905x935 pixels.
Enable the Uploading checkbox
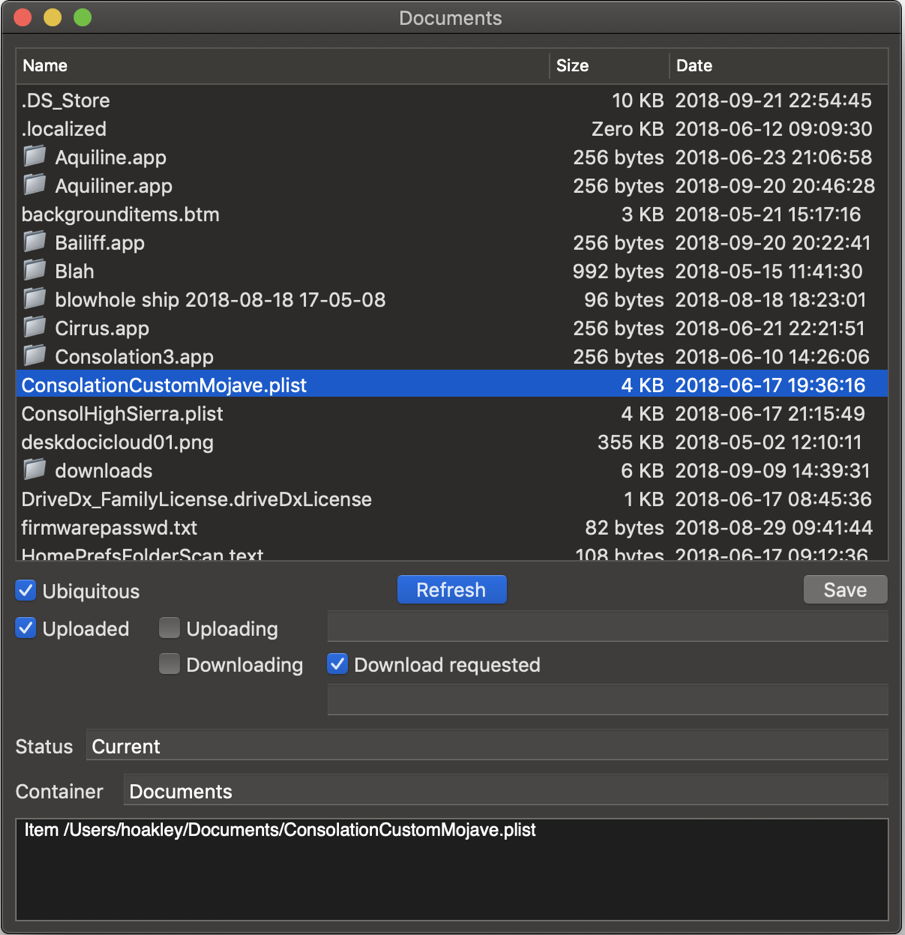170,629
